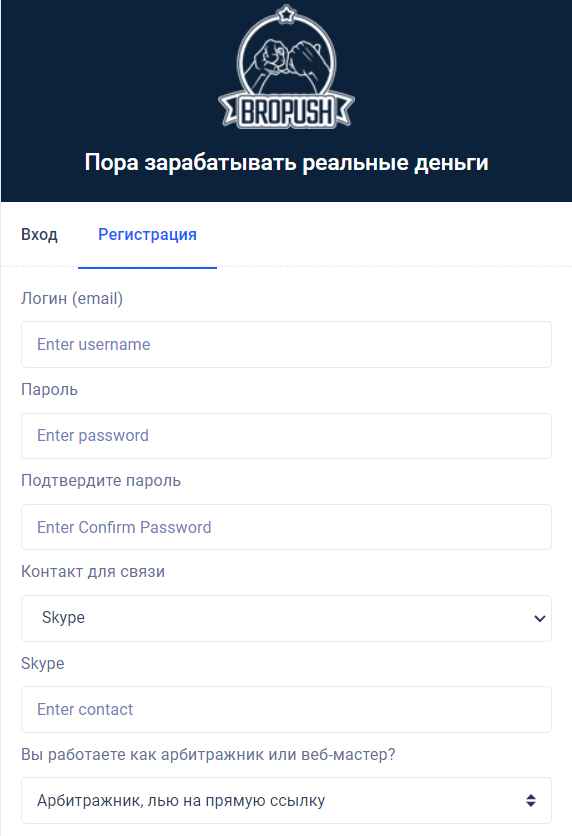Viewport: 572px width, 836px height.
Task: Click the BROPUSH ribbon banner in logo
Action: [286, 111]
